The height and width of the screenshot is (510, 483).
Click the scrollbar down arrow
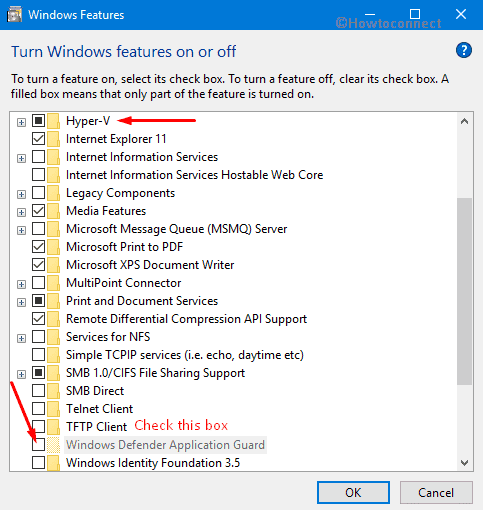pos(464,463)
